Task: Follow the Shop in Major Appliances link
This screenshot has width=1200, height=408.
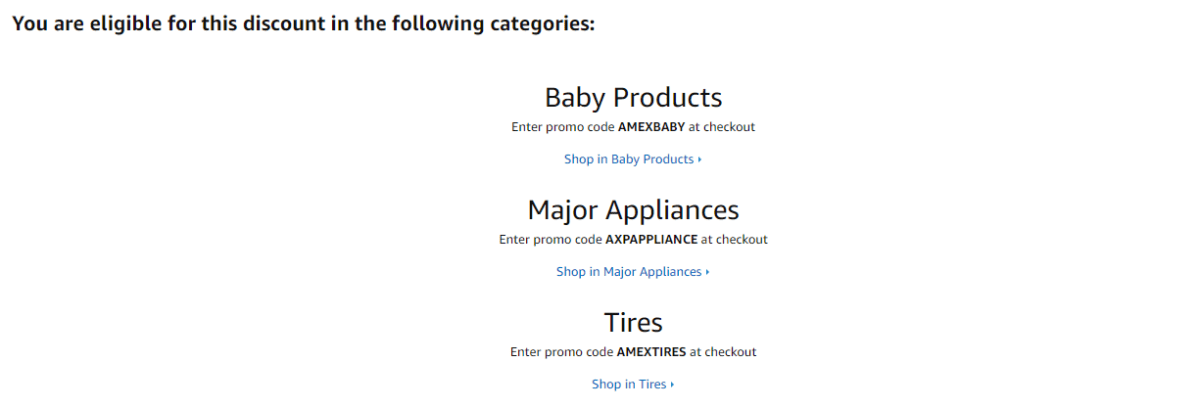Action: [x=633, y=271]
